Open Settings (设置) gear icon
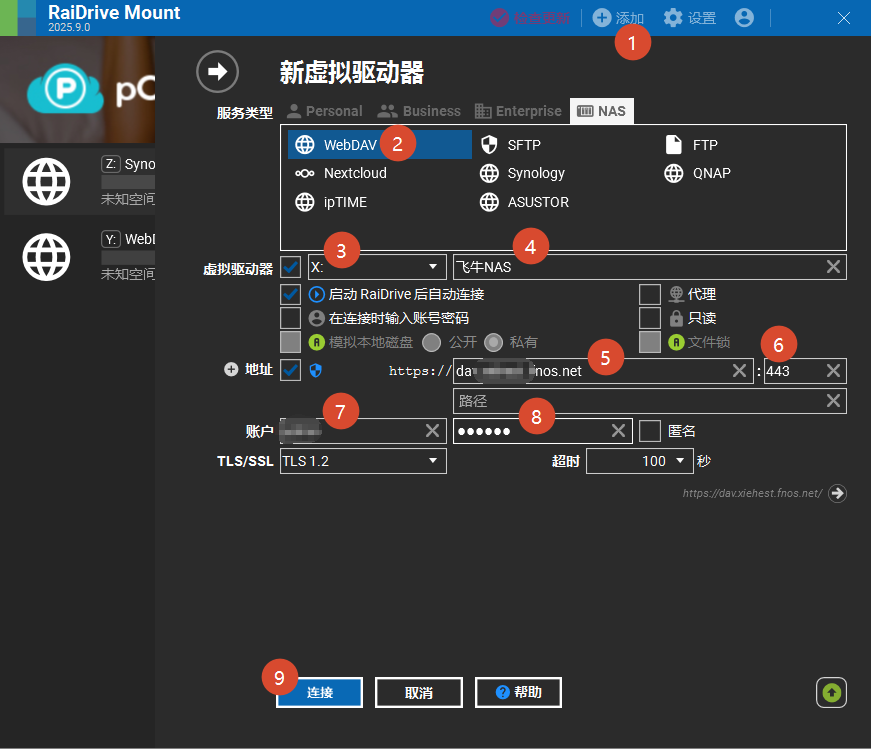 pos(673,18)
